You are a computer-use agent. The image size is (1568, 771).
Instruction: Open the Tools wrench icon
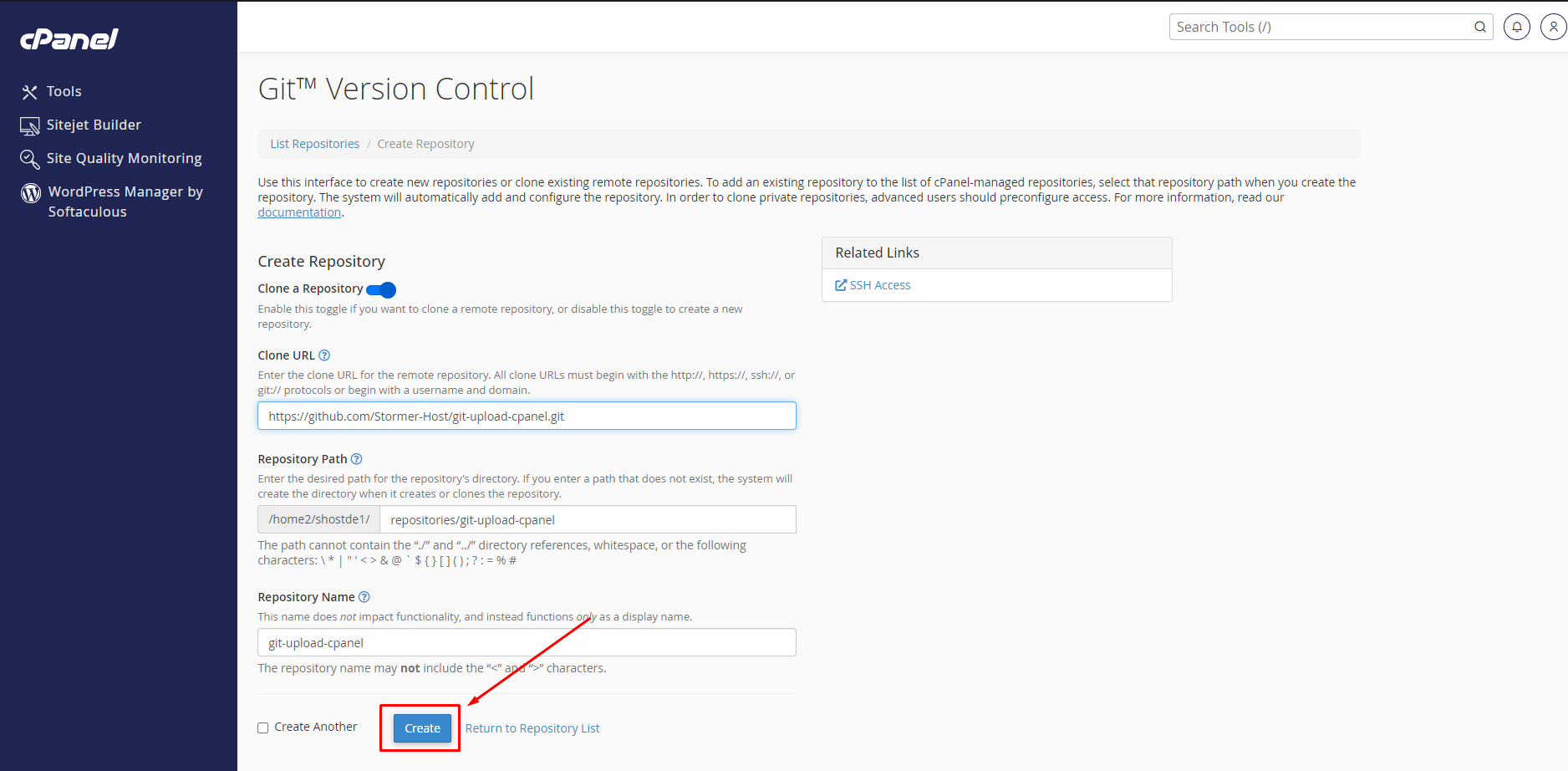coord(30,92)
